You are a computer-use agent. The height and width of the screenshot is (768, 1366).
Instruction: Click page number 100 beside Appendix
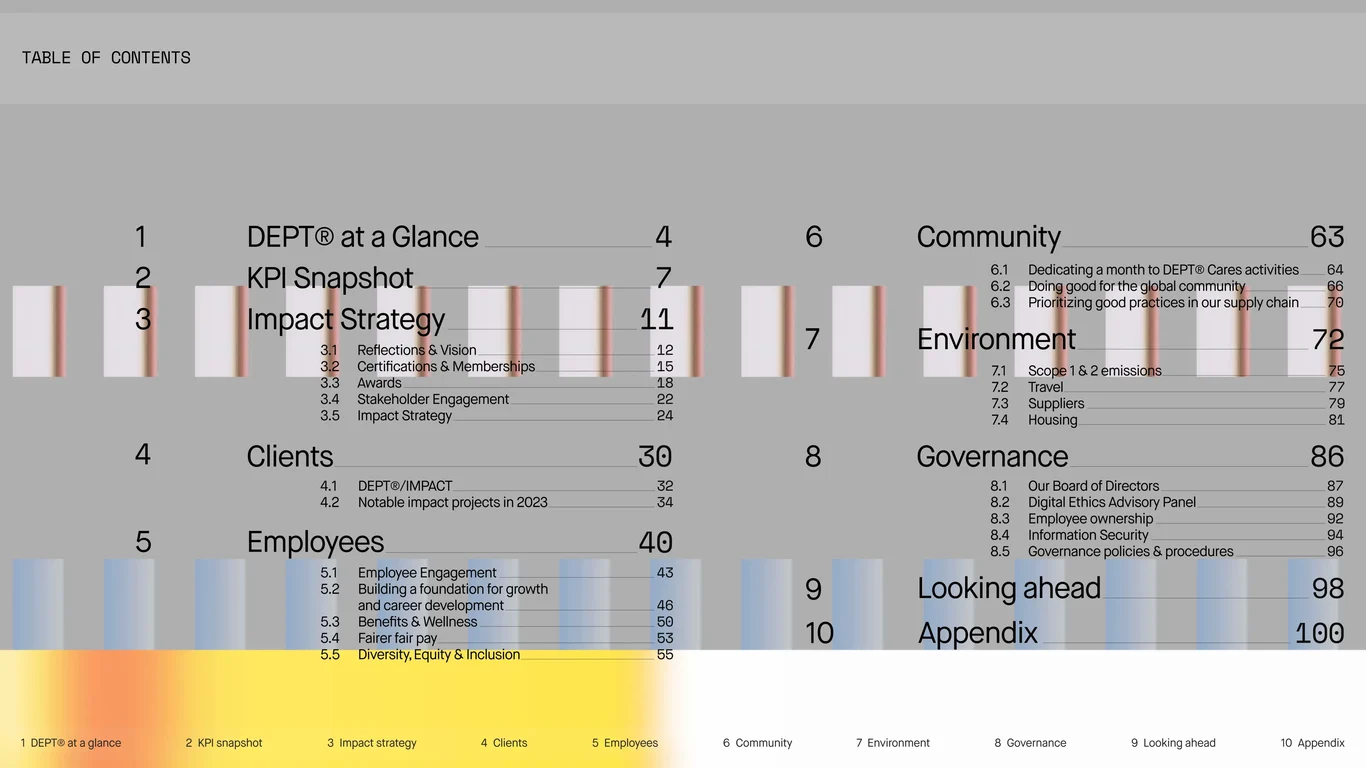pyautogui.click(x=1319, y=633)
